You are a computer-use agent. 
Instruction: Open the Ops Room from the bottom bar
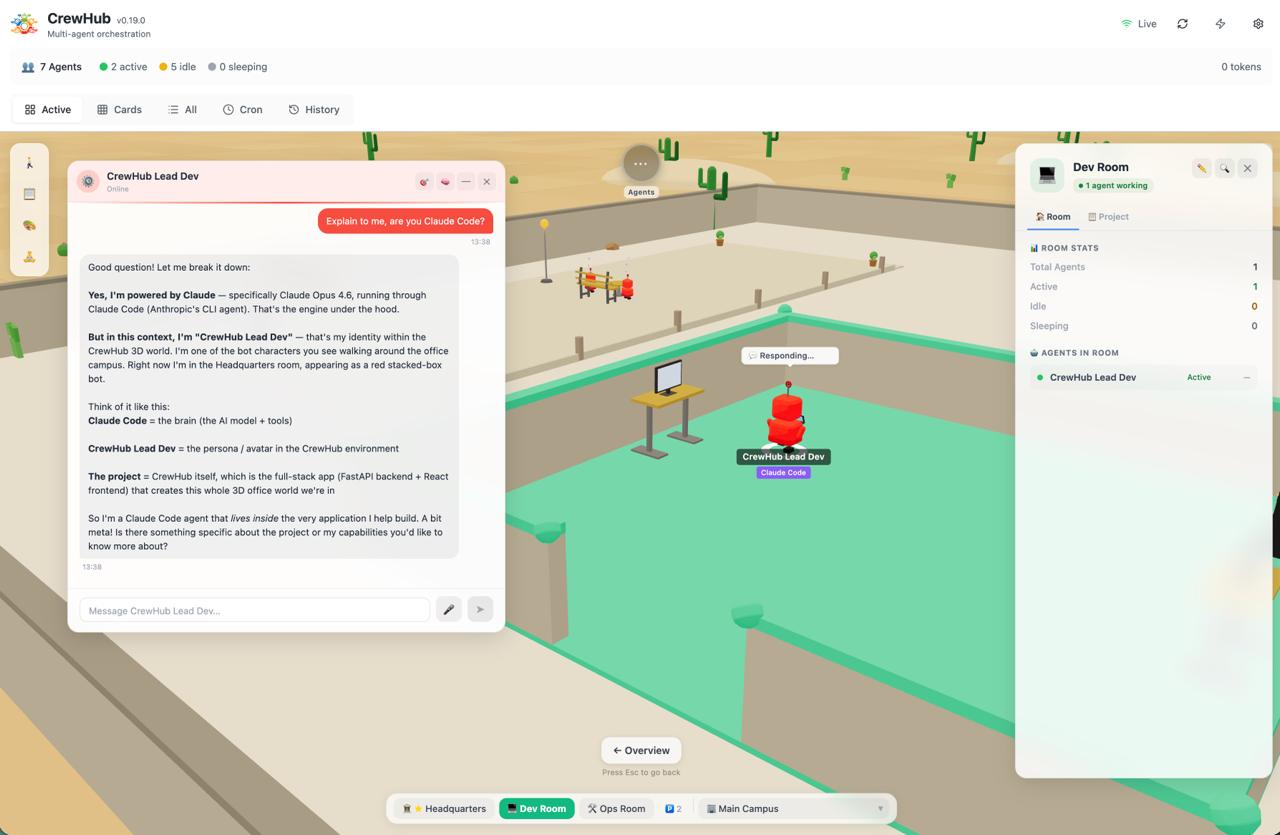click(615, 808)
